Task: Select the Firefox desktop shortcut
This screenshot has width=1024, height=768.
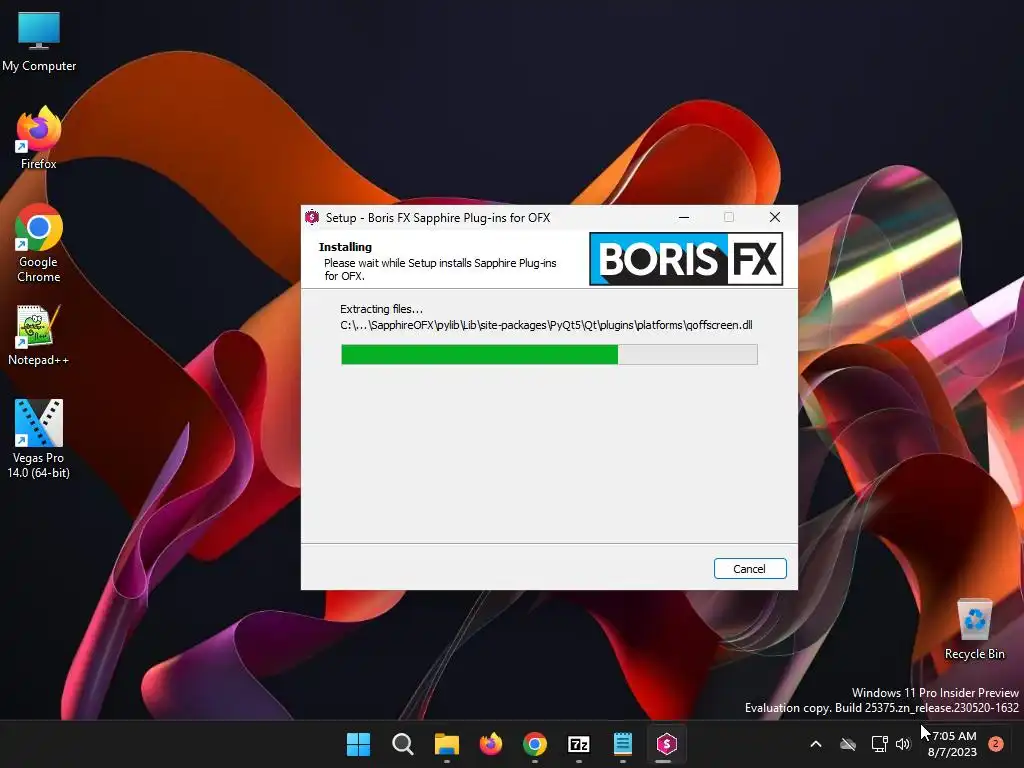Action: click(x=39, y=138)
